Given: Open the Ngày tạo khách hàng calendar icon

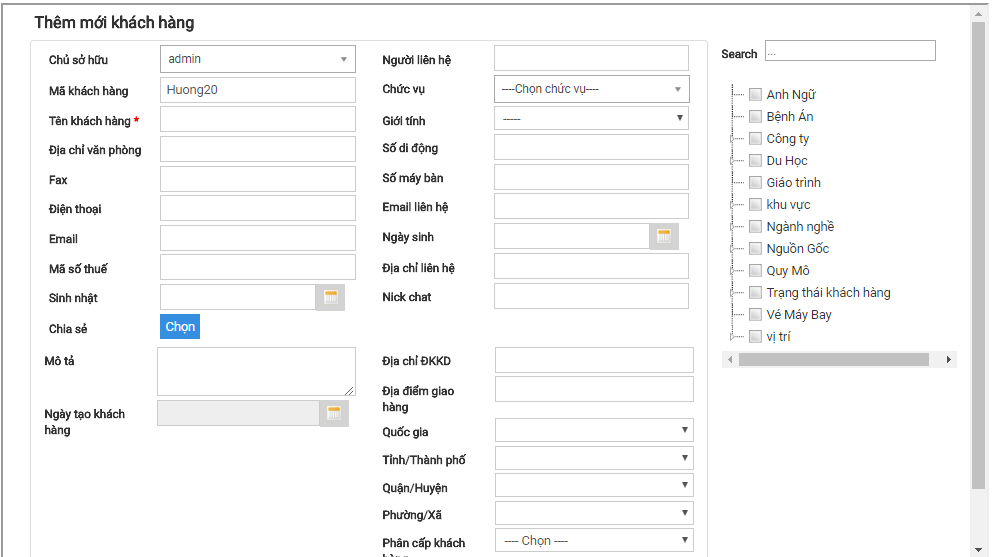Looking at the screenshot, I should [334, 413].
